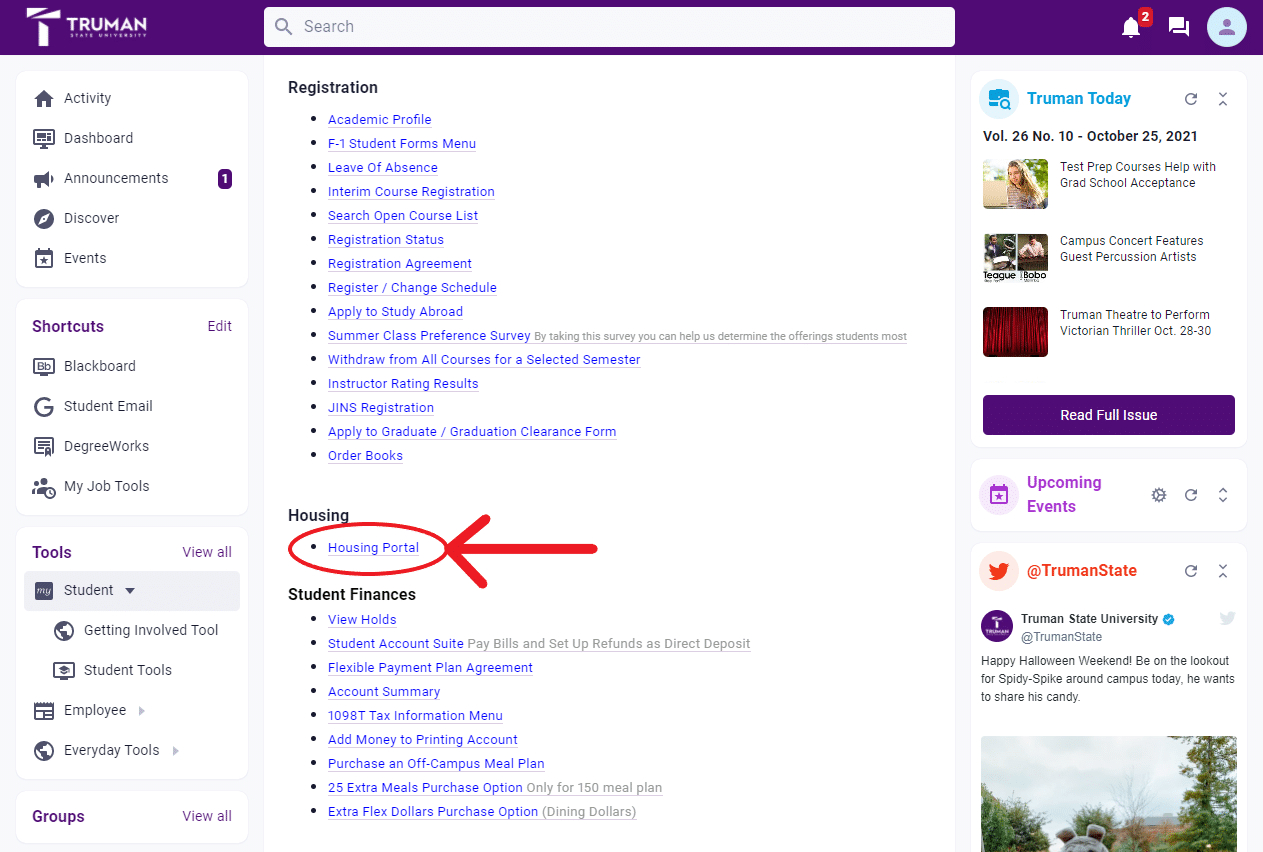Click View all next to Groups
The height and width of the screenshot is (852, 1263).
(x=207, y=816)
